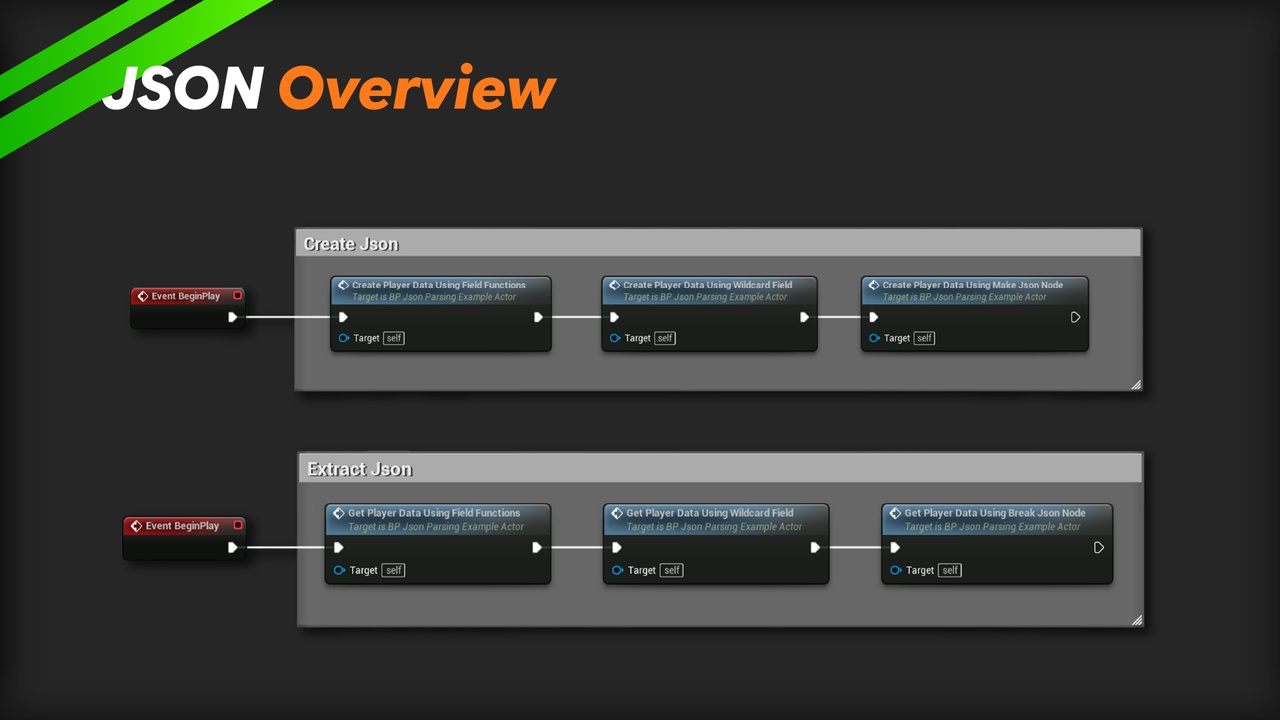The height and width of the screenshot is (720, 1280).
Task: Click the Target pin of Create Player Data Using Make Json Node
Action: coord(874,338)
